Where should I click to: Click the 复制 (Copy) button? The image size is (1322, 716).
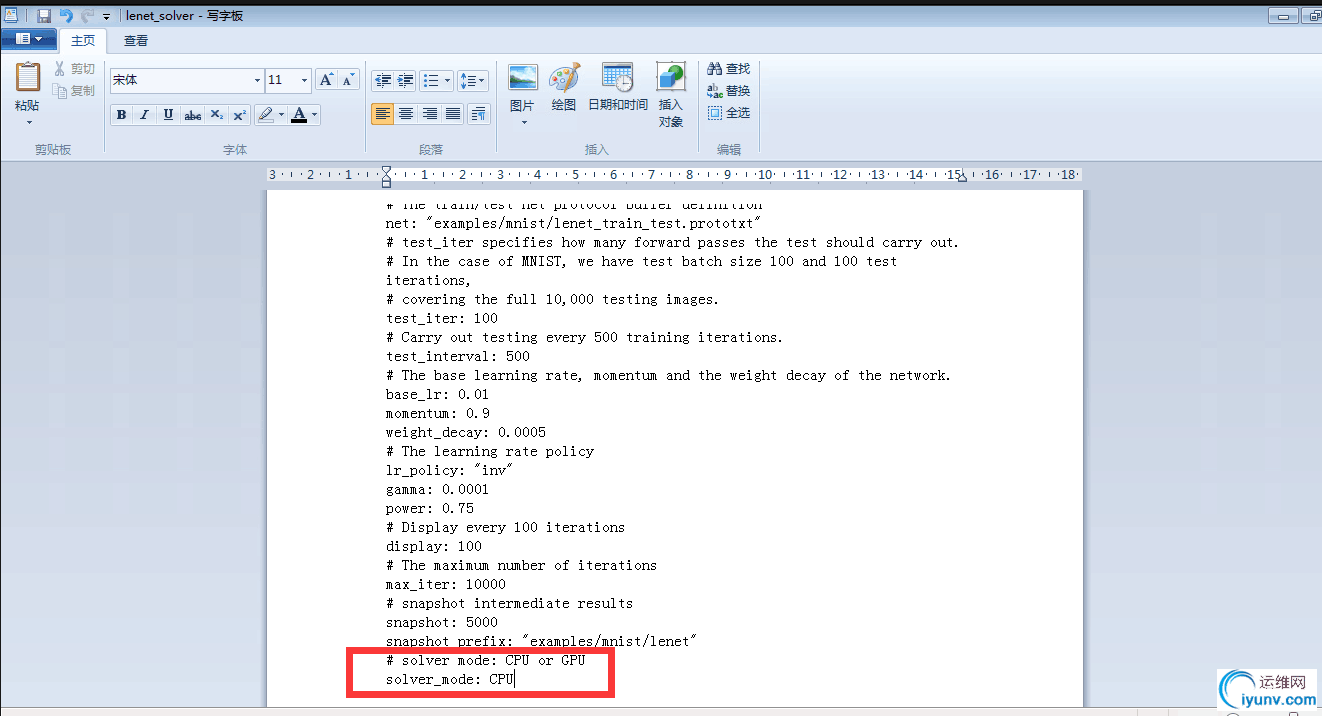(x=75, y=91)
